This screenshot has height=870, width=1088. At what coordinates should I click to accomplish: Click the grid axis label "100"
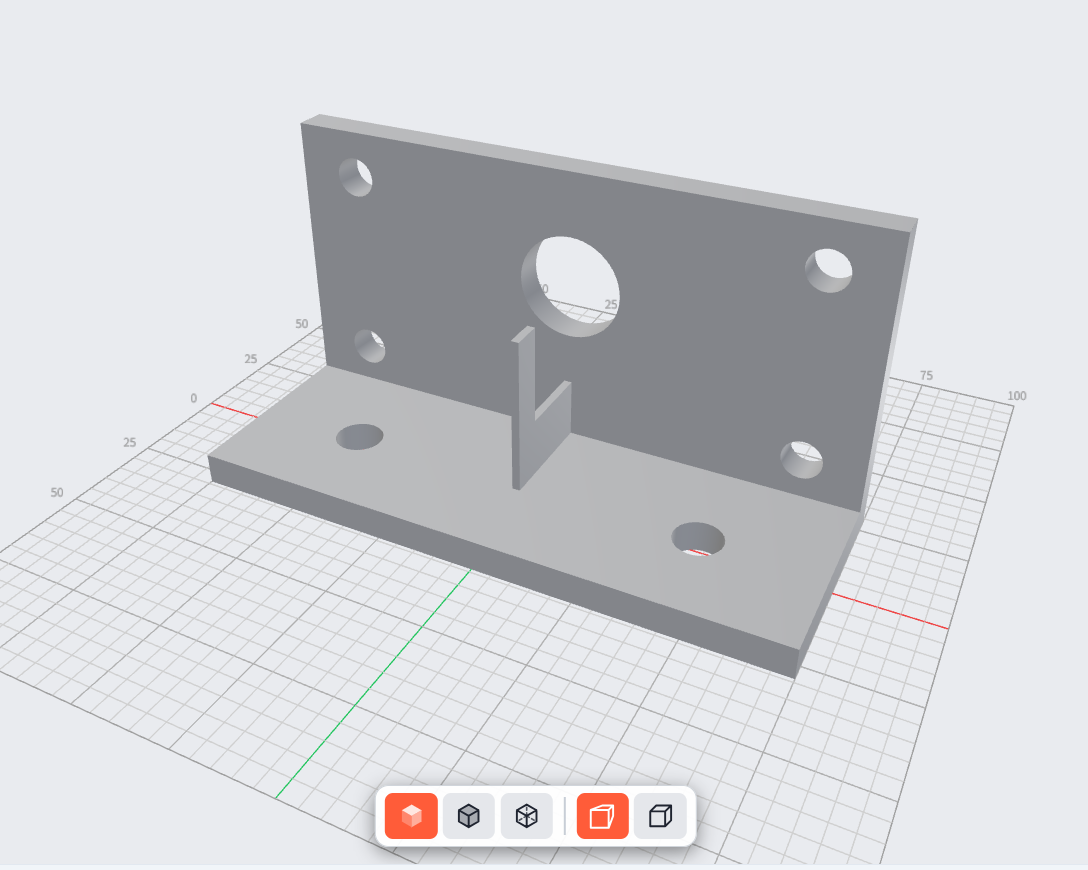tap(1017, 395)
